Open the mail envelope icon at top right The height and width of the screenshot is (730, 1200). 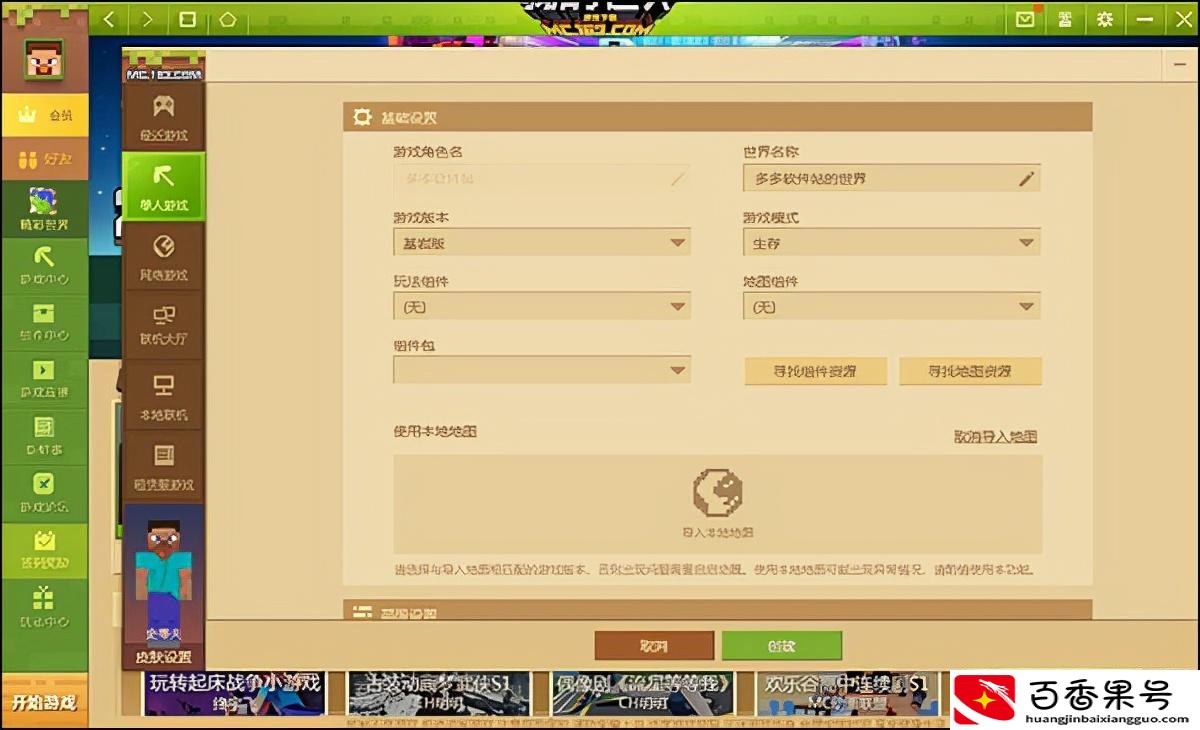tap(1025, 19)
